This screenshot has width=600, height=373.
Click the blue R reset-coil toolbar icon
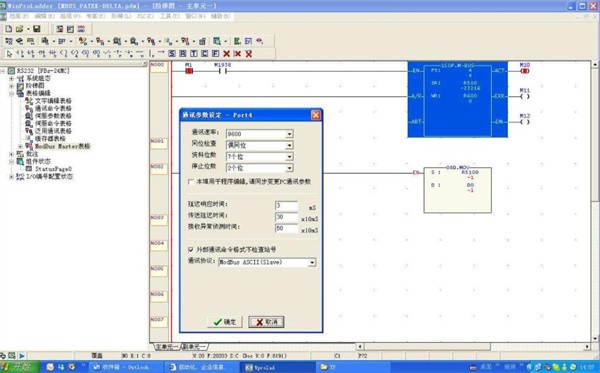click(x=183, y=54)
